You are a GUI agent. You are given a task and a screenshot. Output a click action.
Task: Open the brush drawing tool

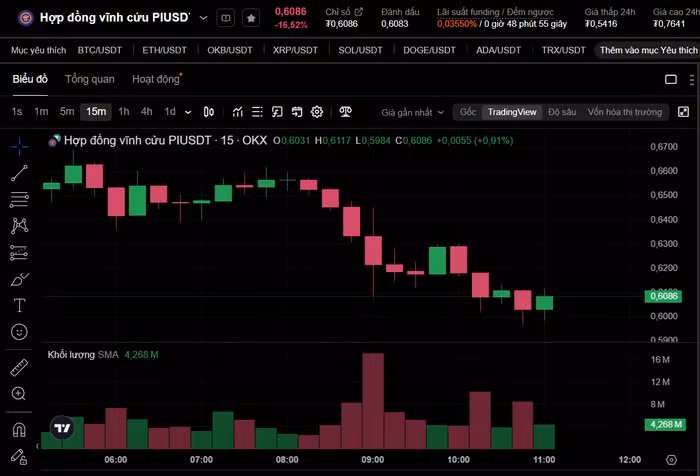pyautogui.click(x=19, y=279)
